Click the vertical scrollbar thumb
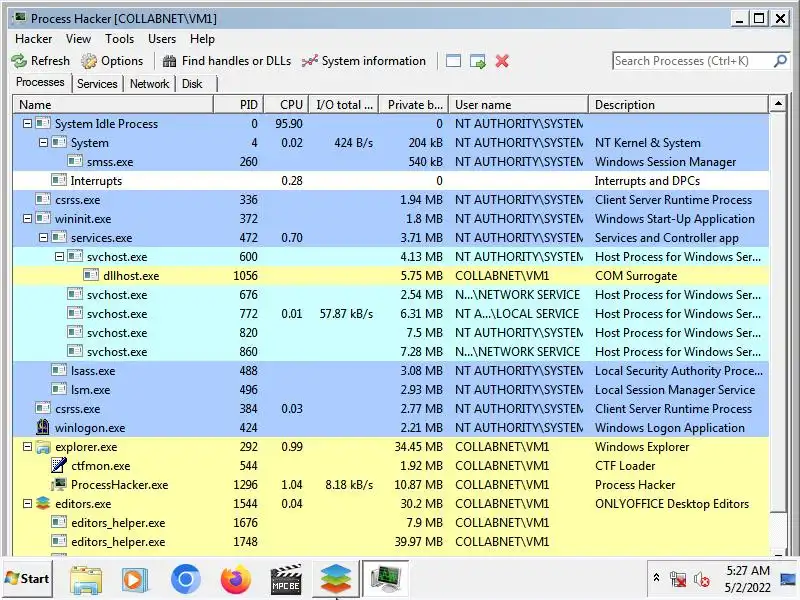 [x=778, y=313]
